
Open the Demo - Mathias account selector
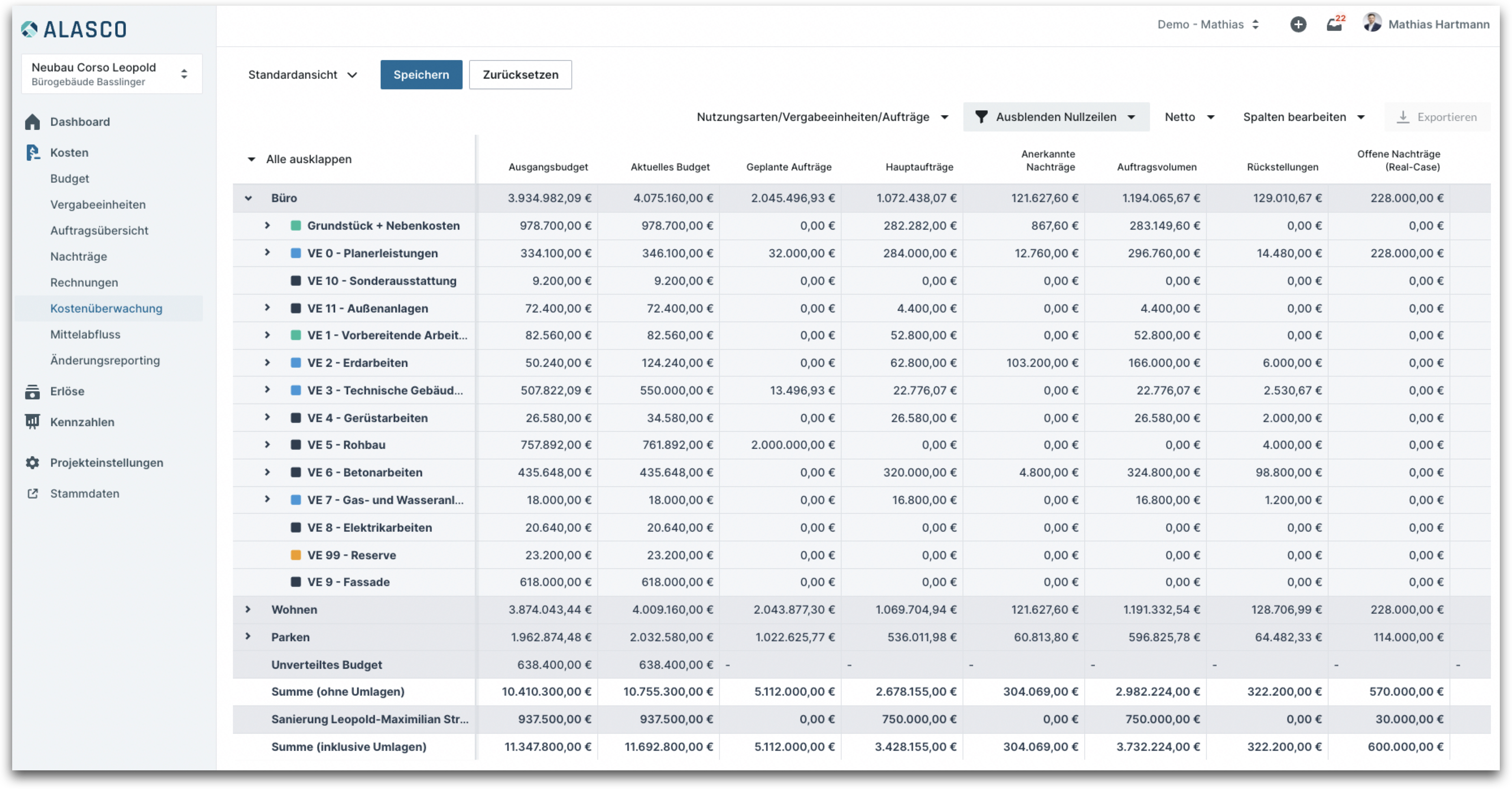[1208, 24]
